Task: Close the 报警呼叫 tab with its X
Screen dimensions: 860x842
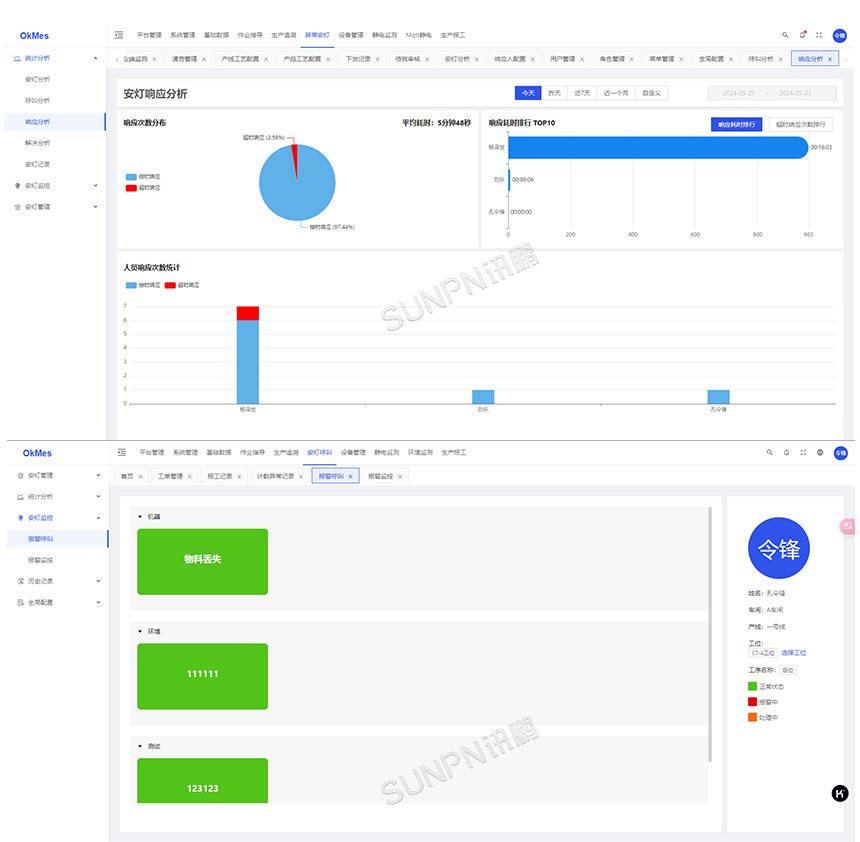Action: click(350, 477)
